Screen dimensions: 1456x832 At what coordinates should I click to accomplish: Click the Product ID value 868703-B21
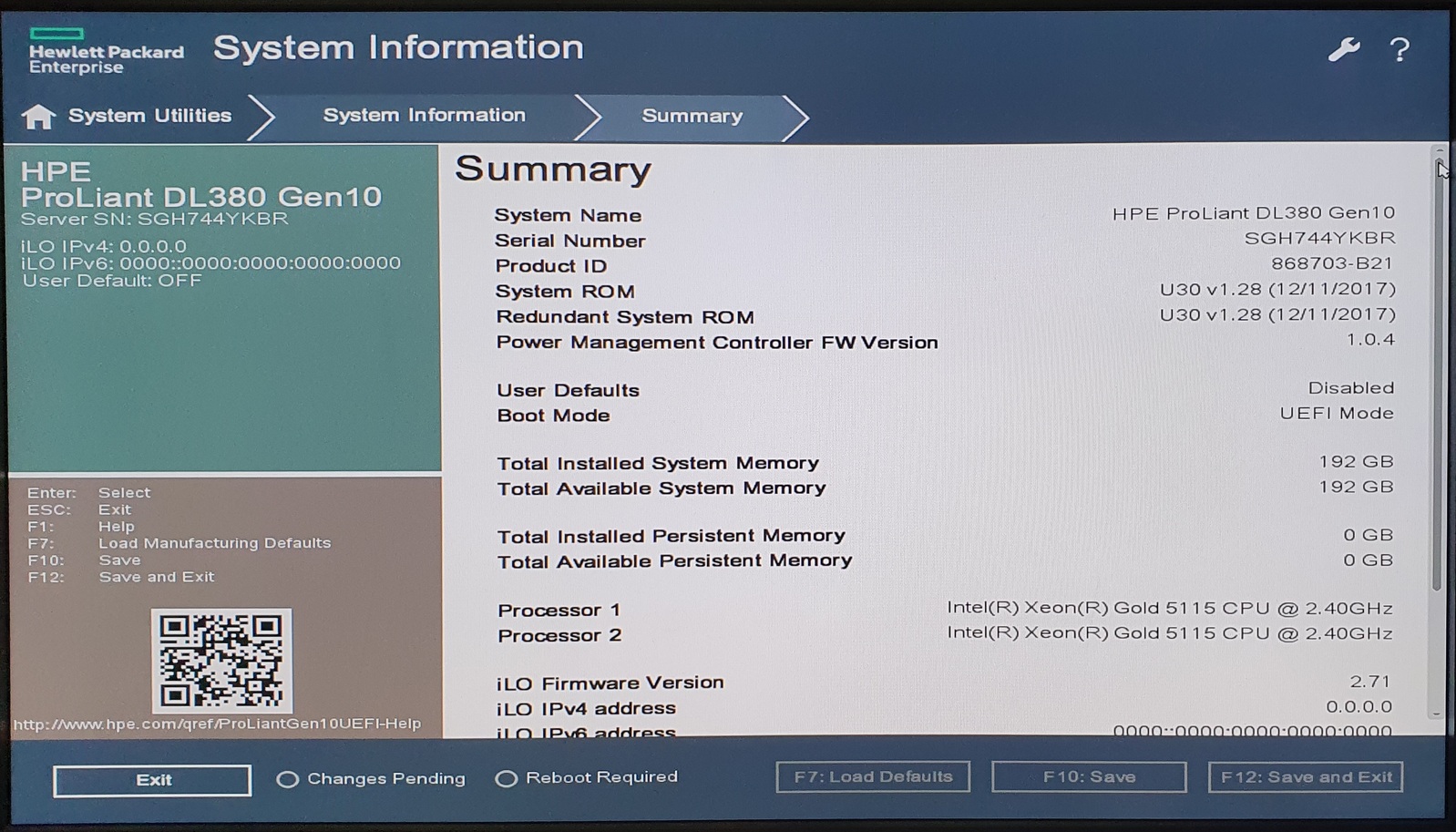[1332, 263]
